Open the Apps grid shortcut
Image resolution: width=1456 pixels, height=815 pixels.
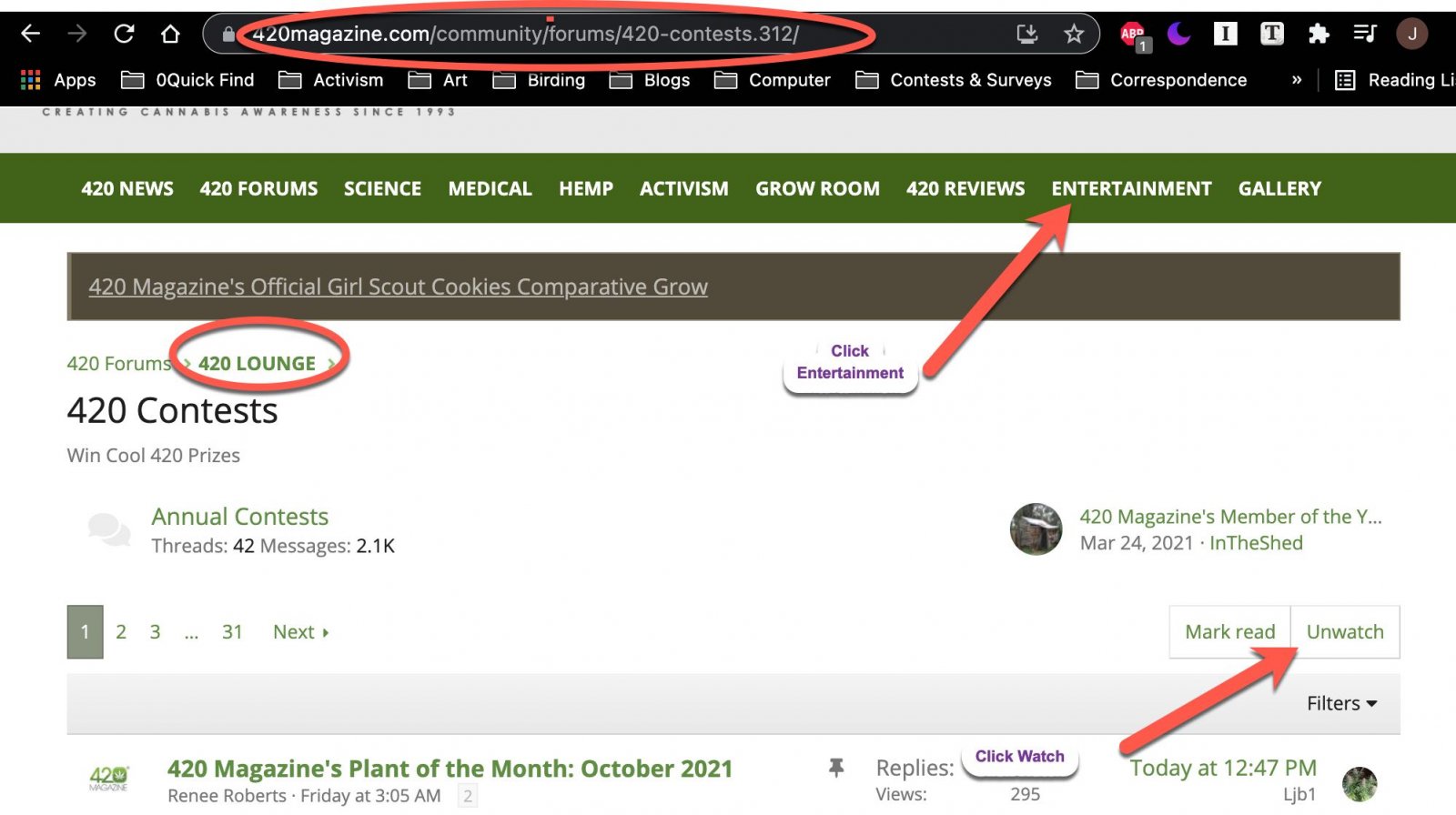coord(58,80)
